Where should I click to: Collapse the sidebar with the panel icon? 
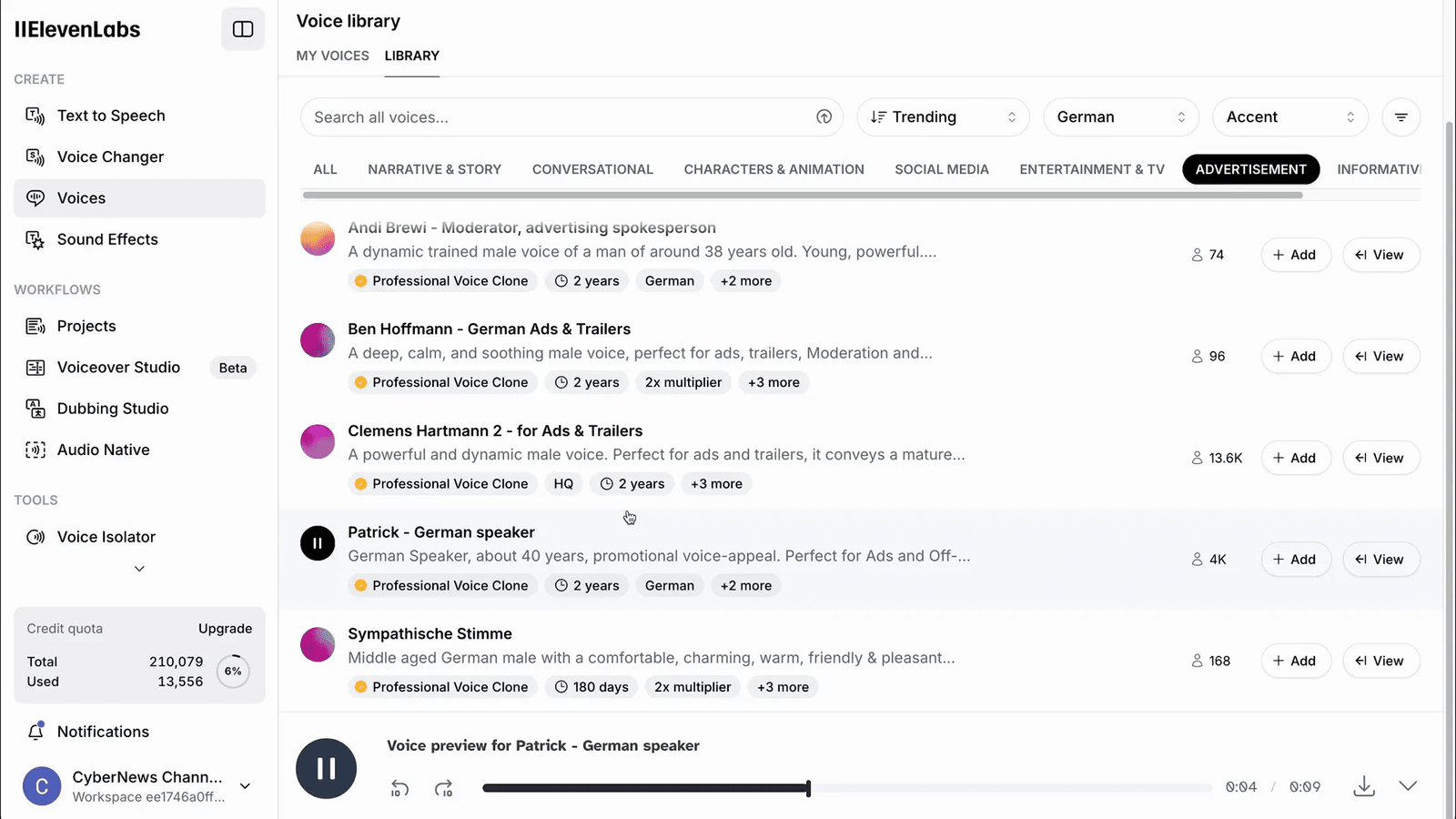tap(243, 29)
